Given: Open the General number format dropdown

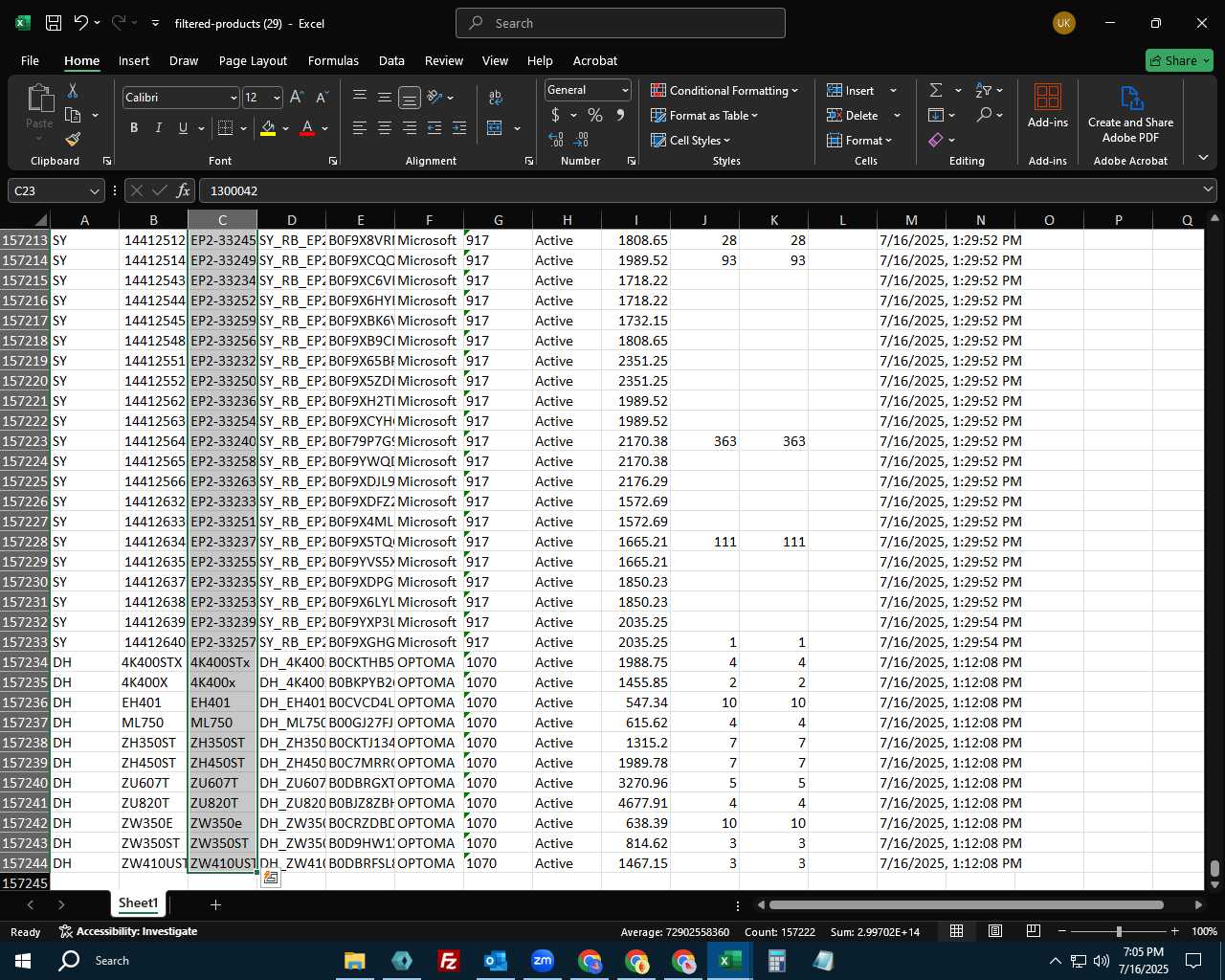Looking at the screenshot, I should tap(625, 90).
